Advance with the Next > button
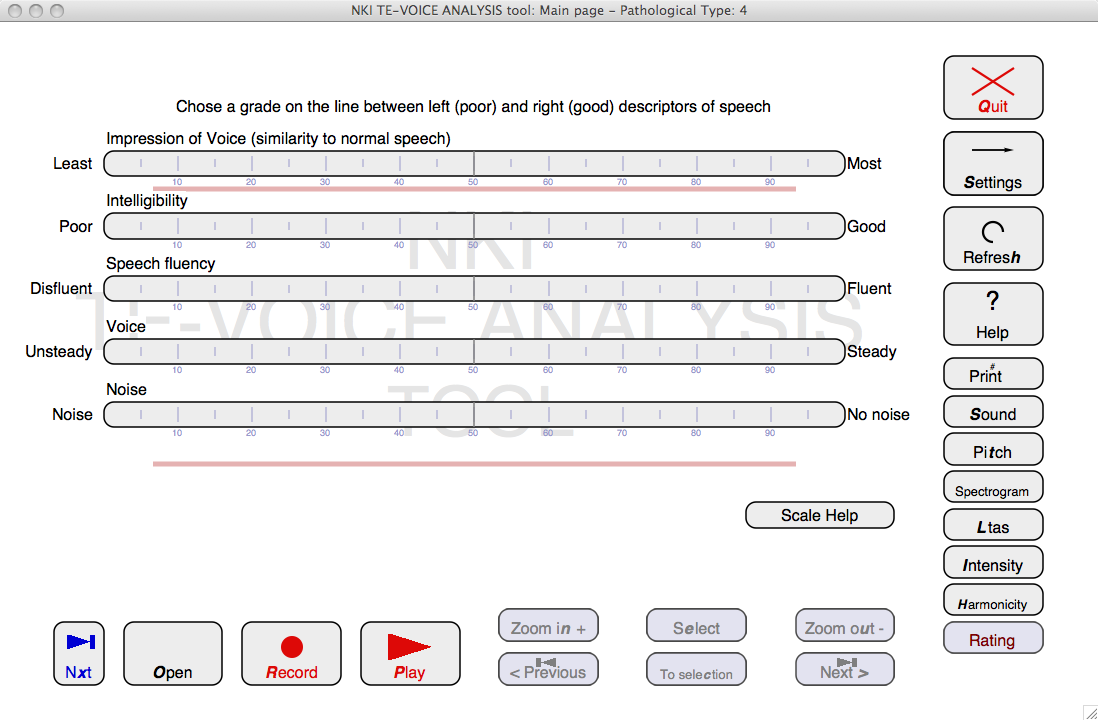 (845, 670)
